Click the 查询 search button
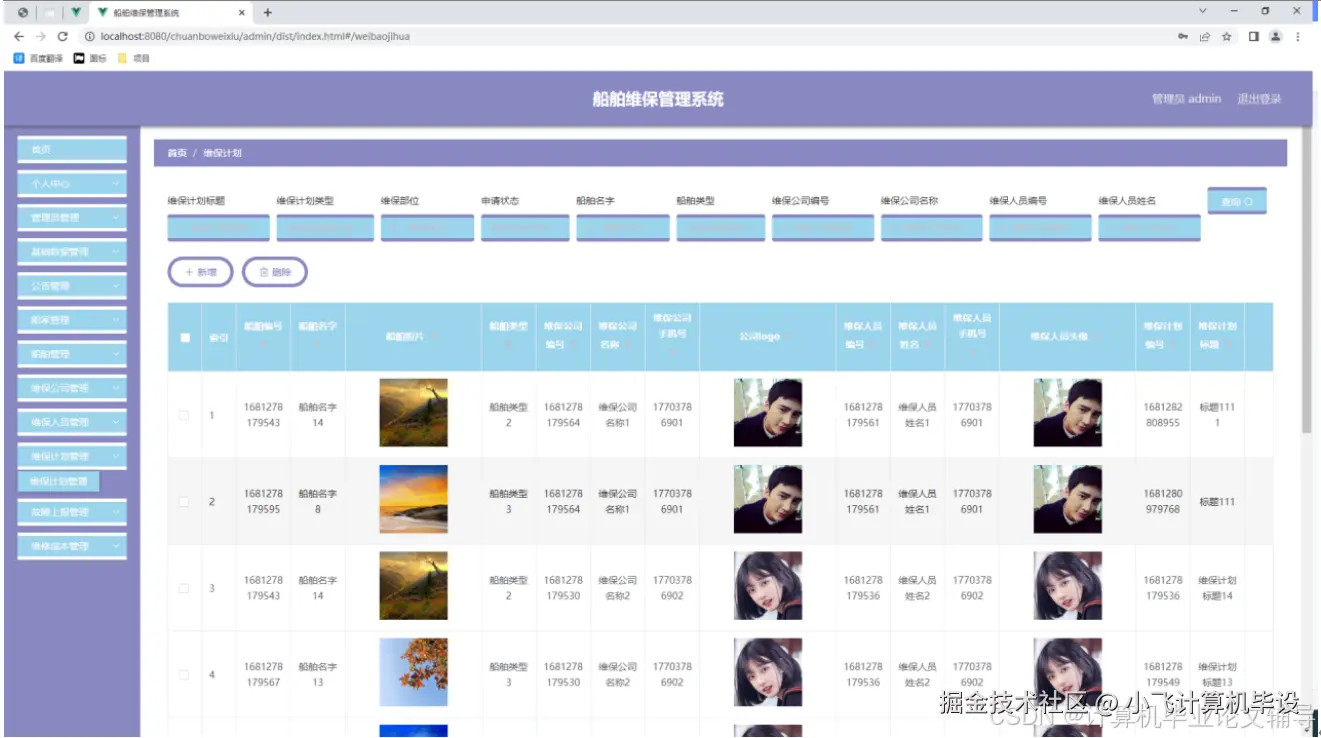 point(1237,201)
